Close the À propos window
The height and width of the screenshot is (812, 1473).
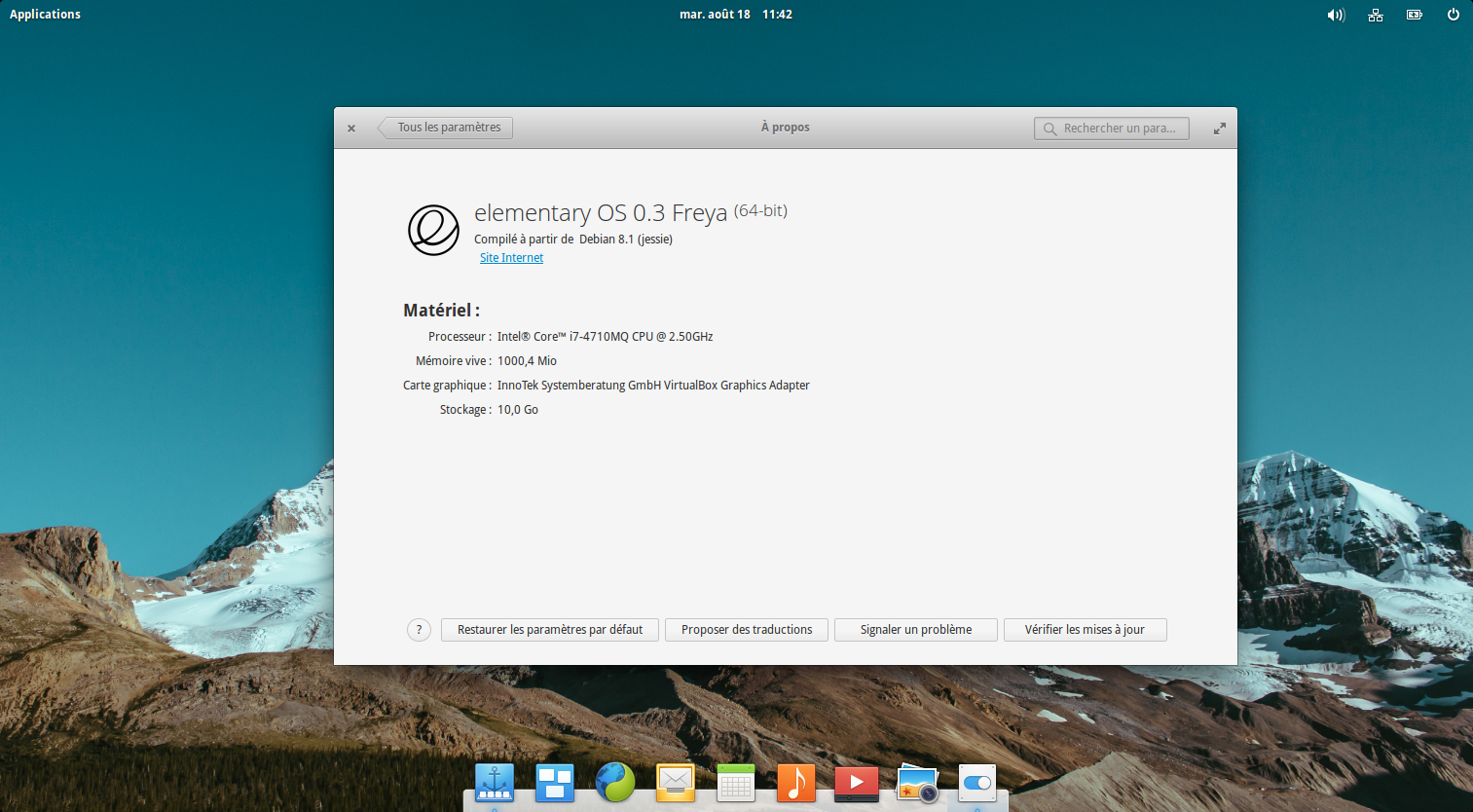(x=351, y=128)
